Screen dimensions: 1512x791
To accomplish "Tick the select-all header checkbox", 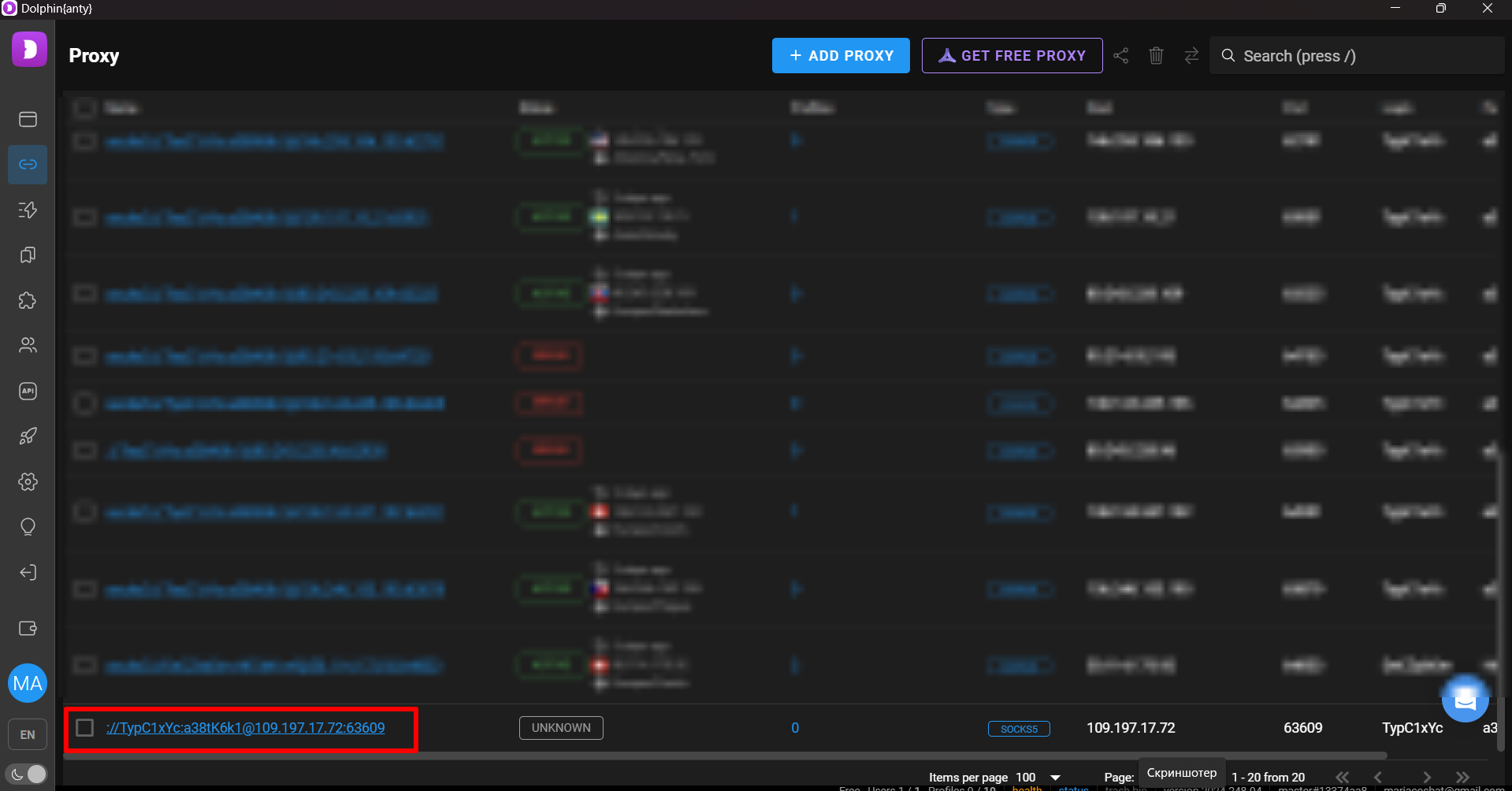I will pyautogui.click(x=85, y=108).
